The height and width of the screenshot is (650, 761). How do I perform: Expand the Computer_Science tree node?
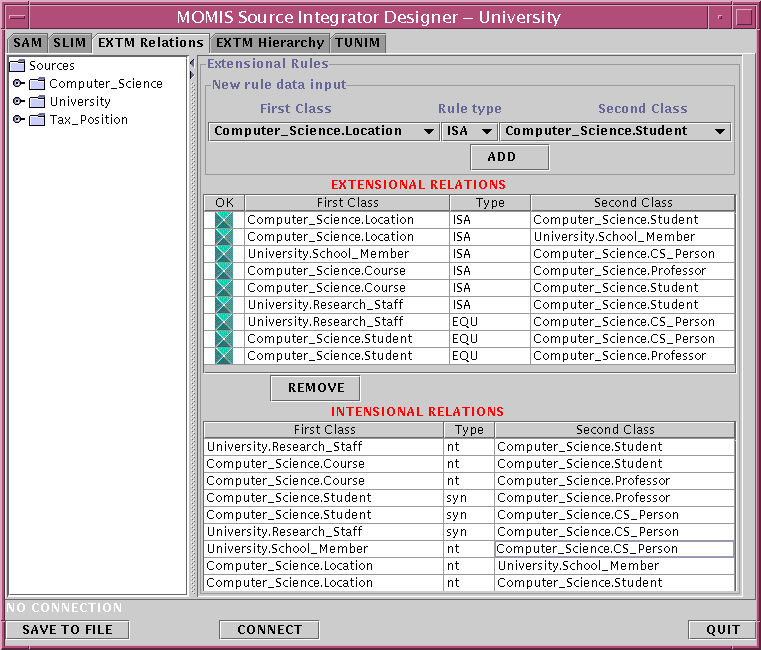18,84
